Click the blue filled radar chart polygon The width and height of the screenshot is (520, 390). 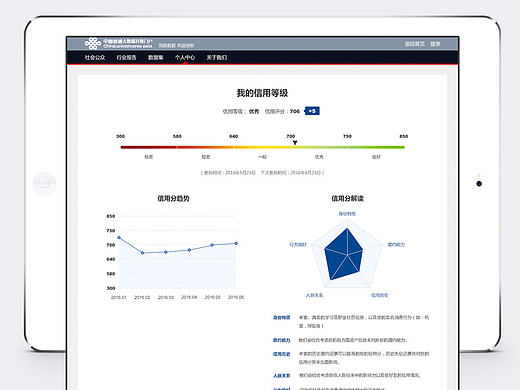click(x=343, y=255)
